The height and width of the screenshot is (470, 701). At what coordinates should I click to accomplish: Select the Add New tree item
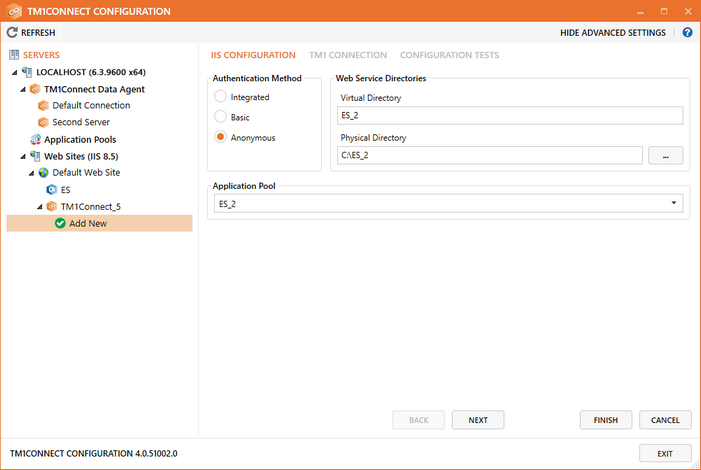[x=99, y=223]
